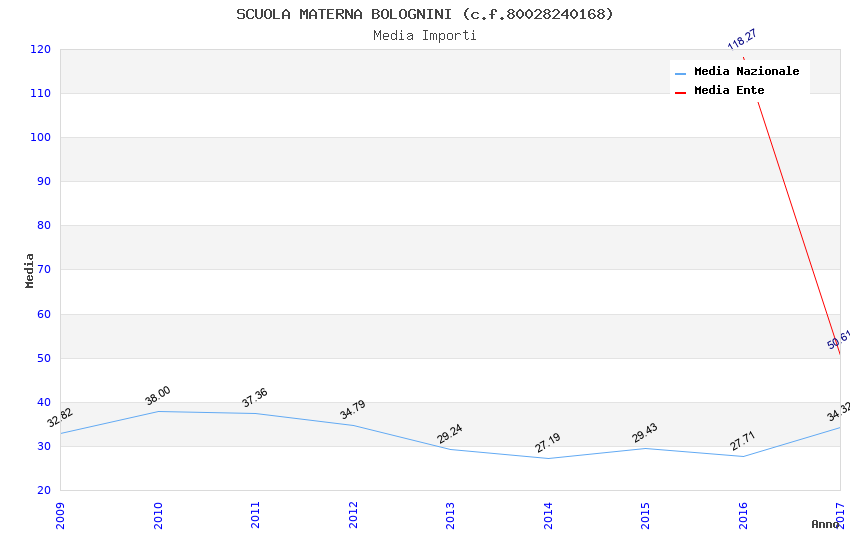Click the Anno axis title
850x550 pixels.
click(x=825, y=524)
